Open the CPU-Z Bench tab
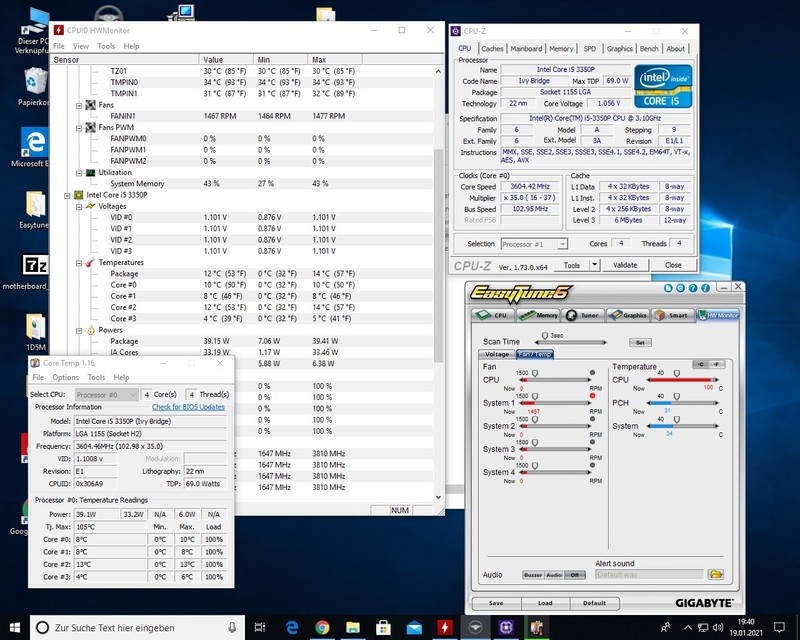This screenshot has width=800, height=640. (x=649, y=48)
